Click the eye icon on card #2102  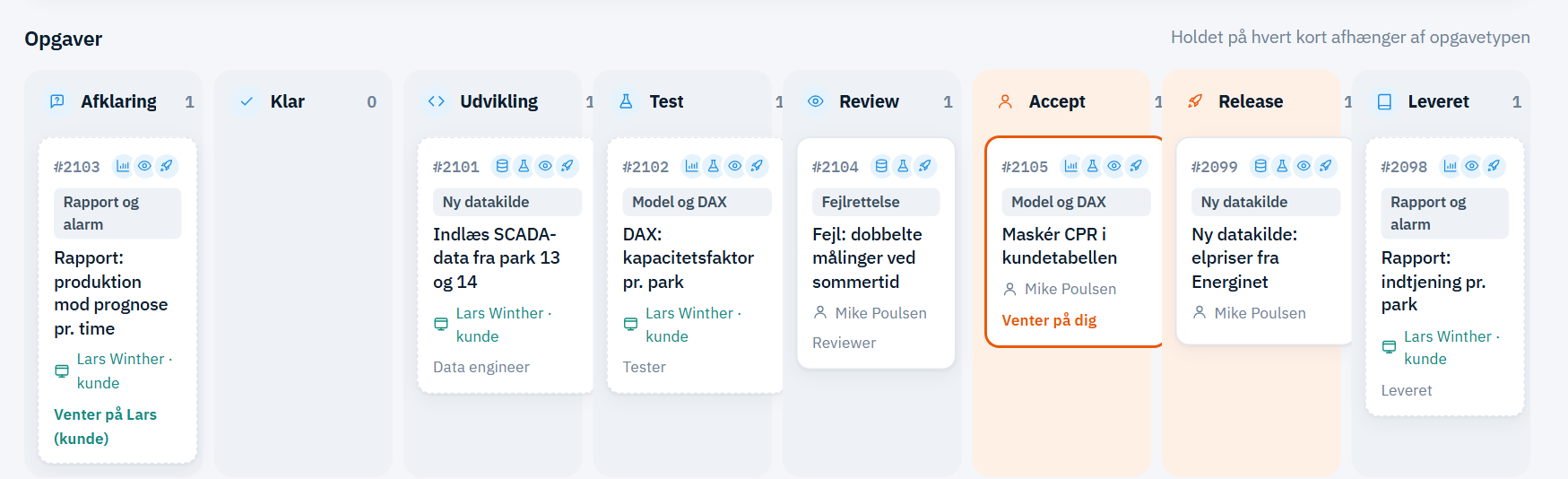coord(735,166)
